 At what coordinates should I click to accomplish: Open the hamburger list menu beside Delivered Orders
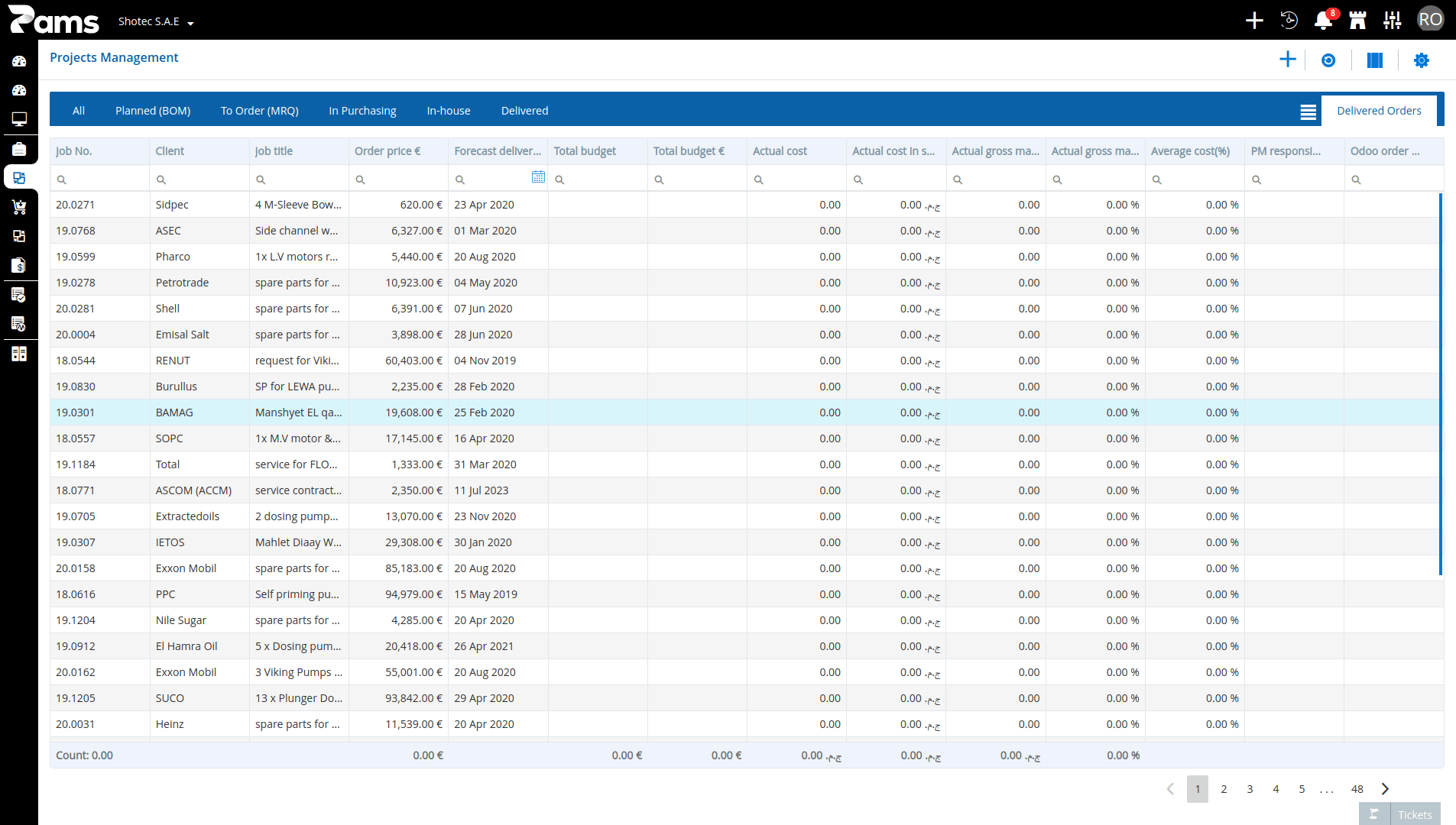coord(1308,112)
